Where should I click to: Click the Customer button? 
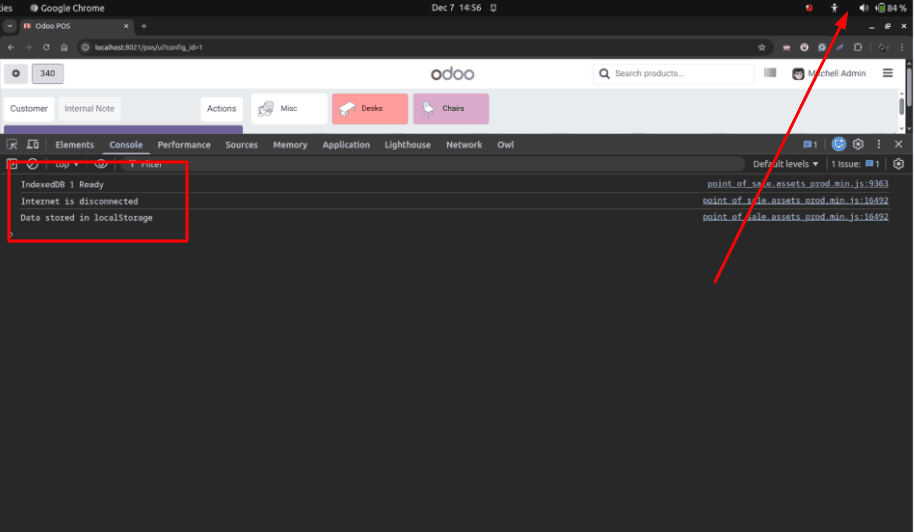29,108
